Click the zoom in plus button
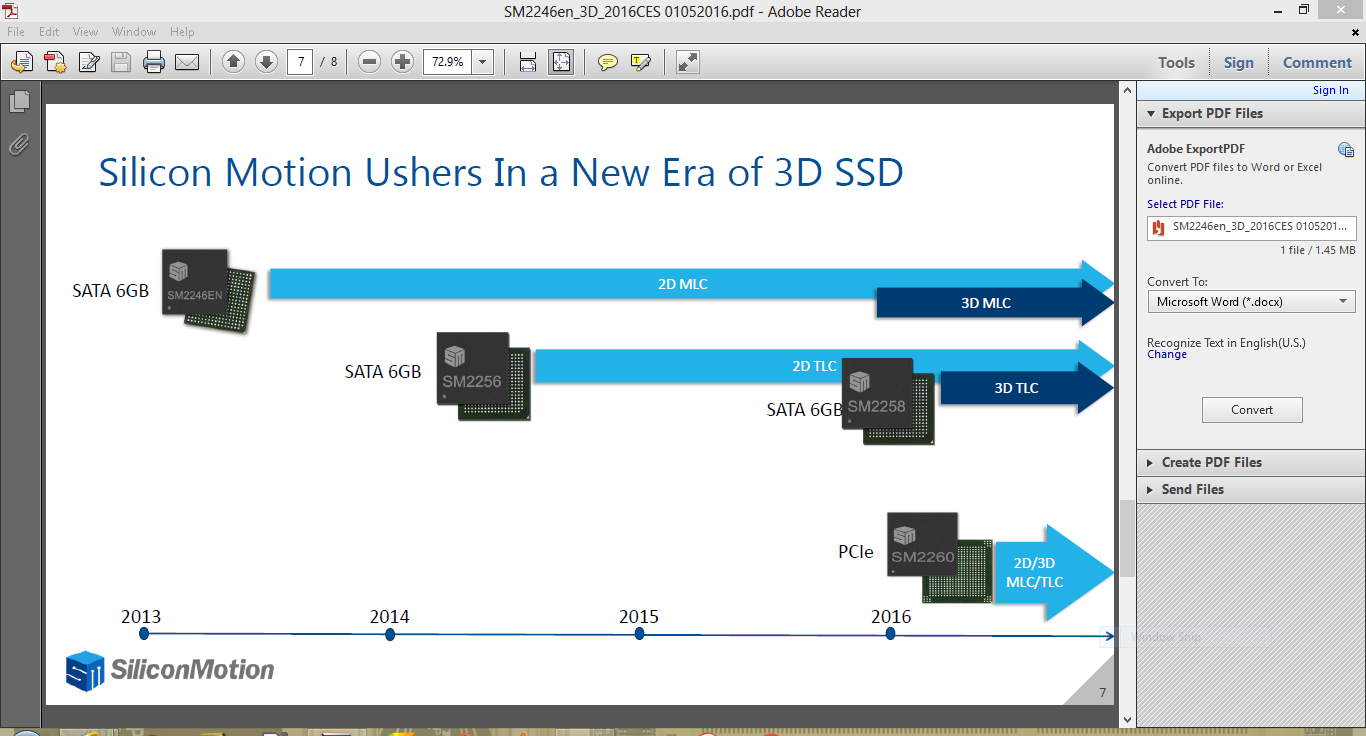1366x736 pixels. 403,62
